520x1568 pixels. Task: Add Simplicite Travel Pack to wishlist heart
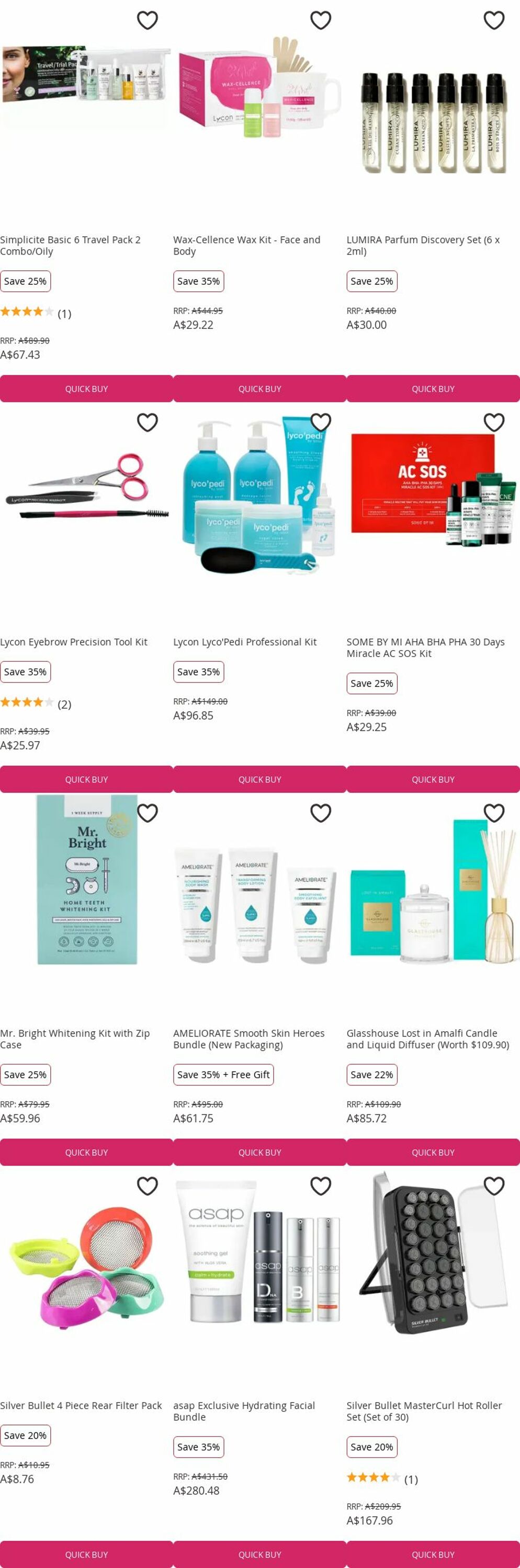coord(148,20)
